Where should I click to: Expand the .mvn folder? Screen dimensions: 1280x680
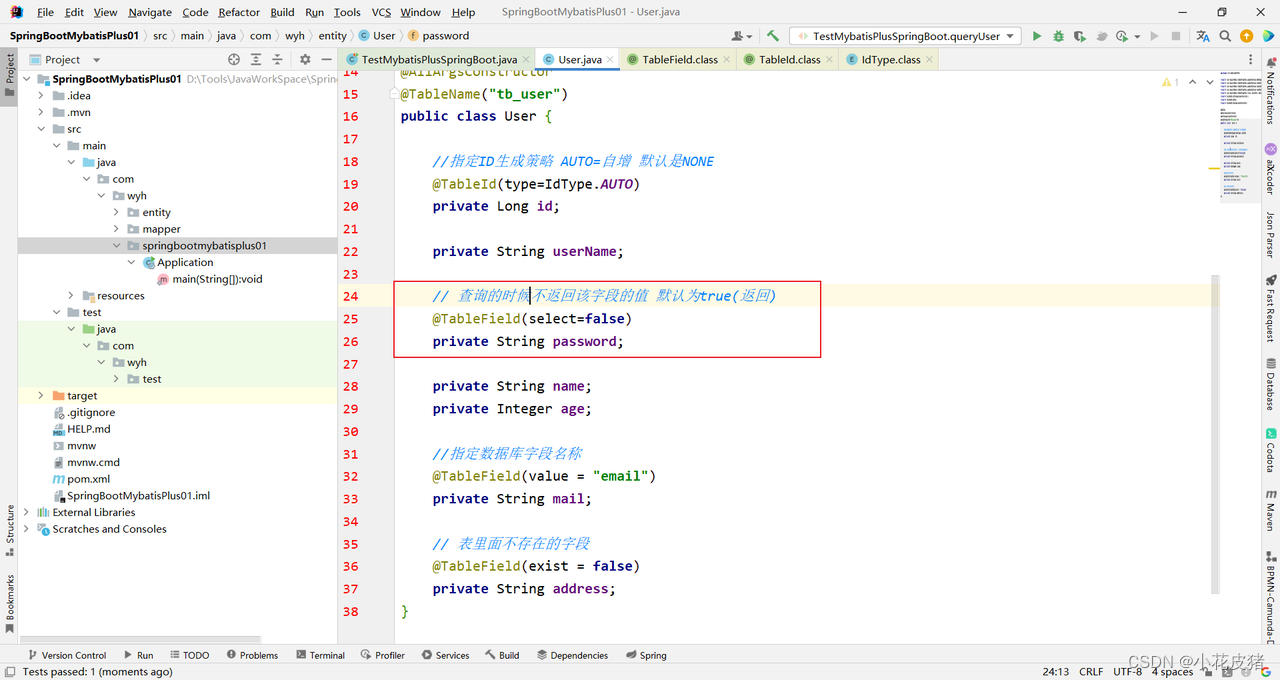(41, 113)
